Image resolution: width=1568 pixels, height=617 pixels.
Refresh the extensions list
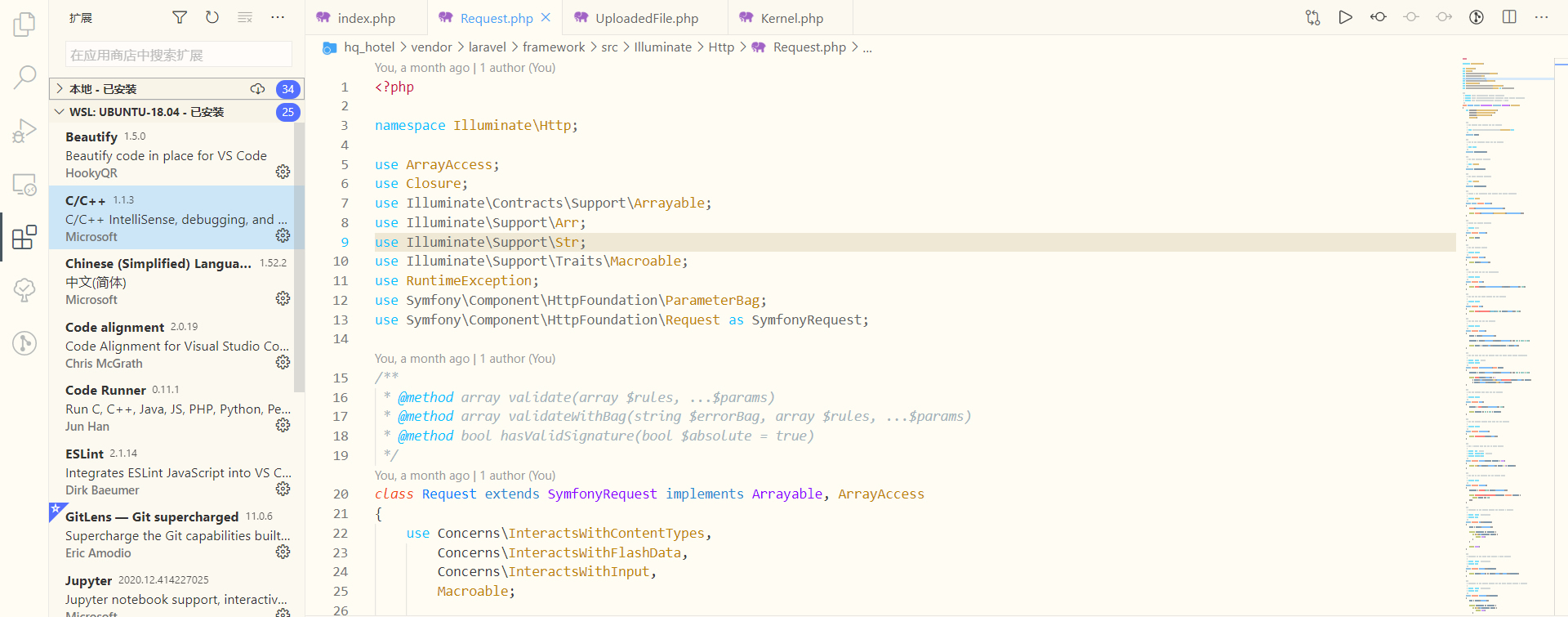(x=212, y=17)
